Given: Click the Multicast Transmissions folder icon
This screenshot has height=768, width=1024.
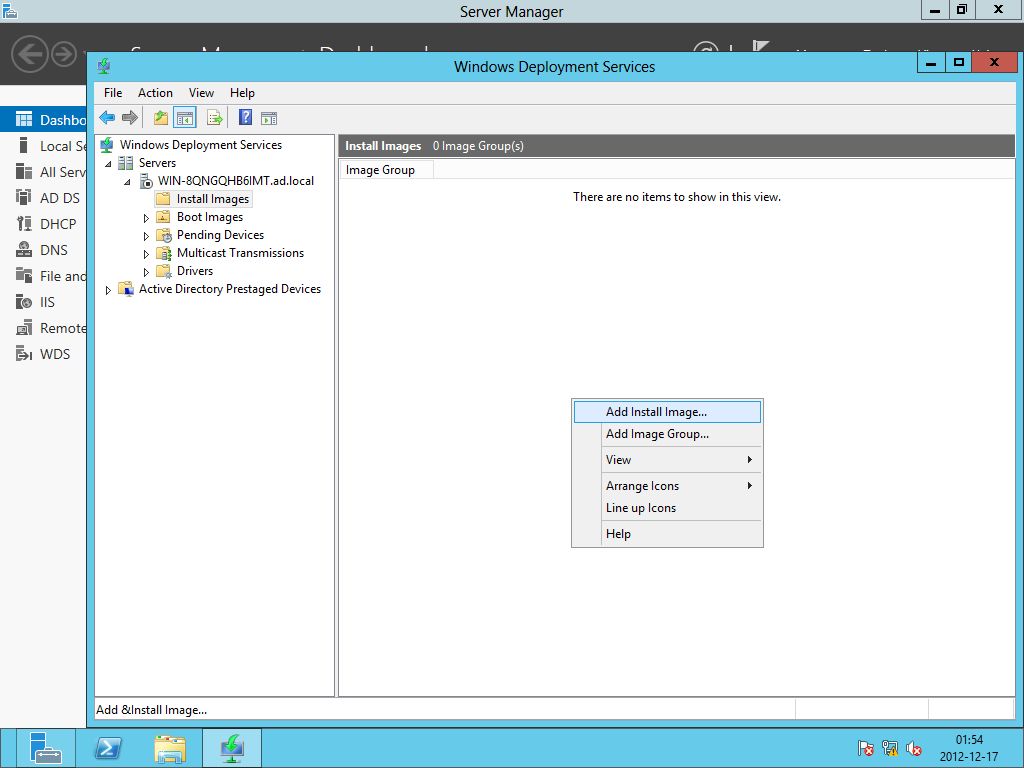Looking at the screenshot, I should tap(164, 253).
